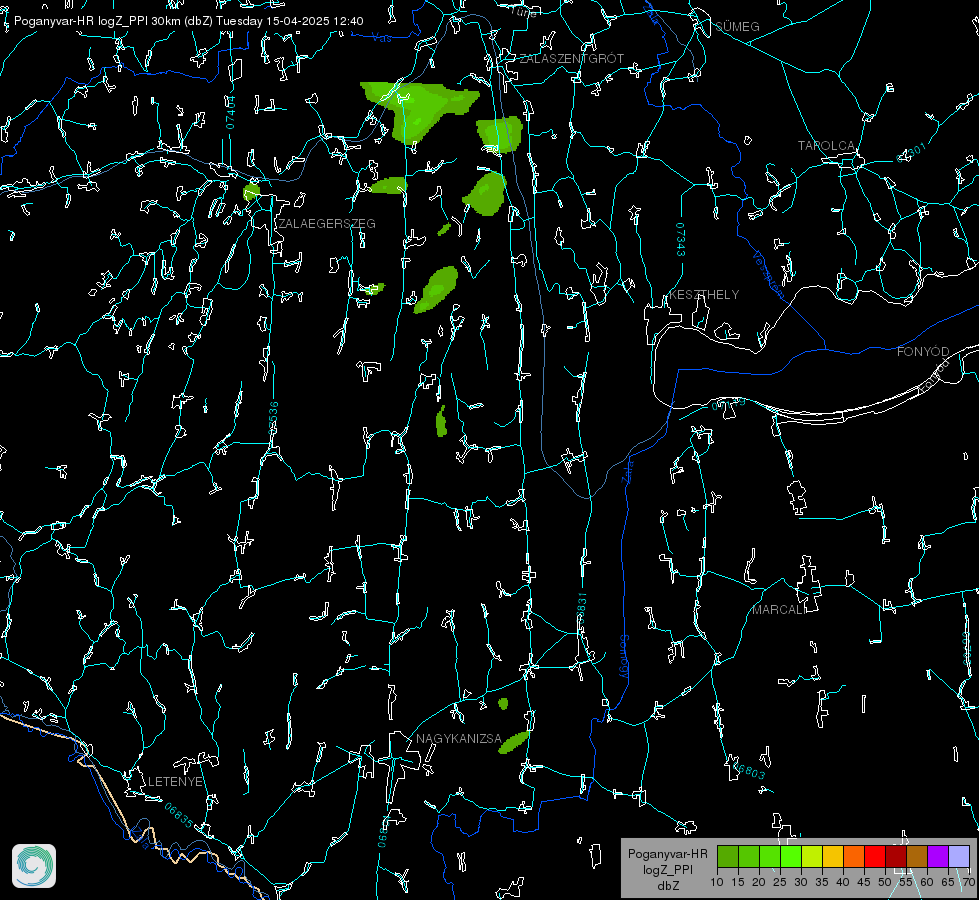The width and height of the screenshot is (979, 900).
Task: Click the ZALASZENTGRÓT town label
Action: tap(571, 59)
